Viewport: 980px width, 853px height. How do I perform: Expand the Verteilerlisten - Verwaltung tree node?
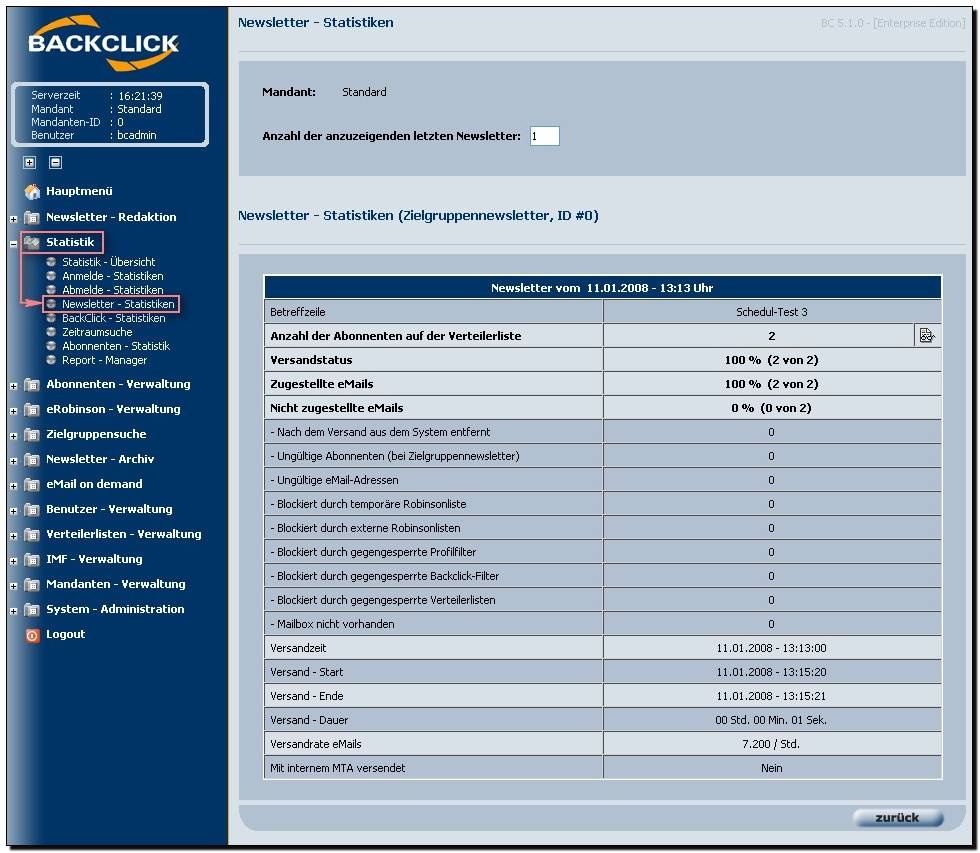tap(14, 536)
